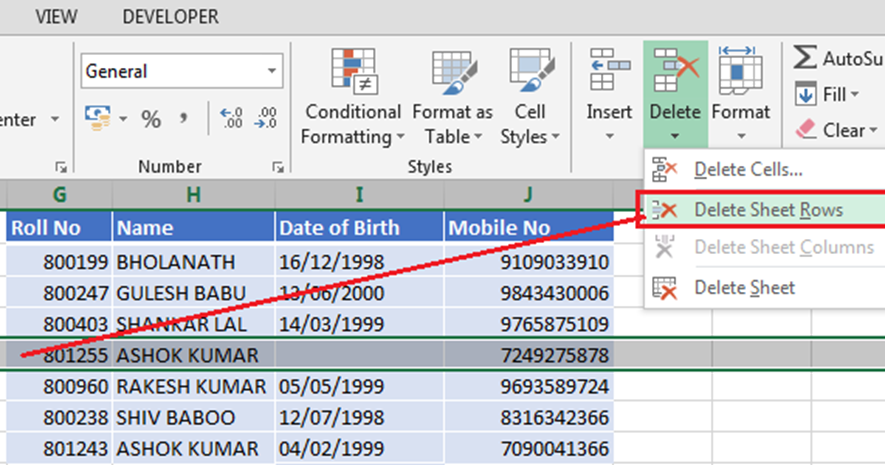The height and width of the screenshot is (465, 885).
Task: Open Number group dialog launcher
Action: pyautogui.click(x=283, y=167)
